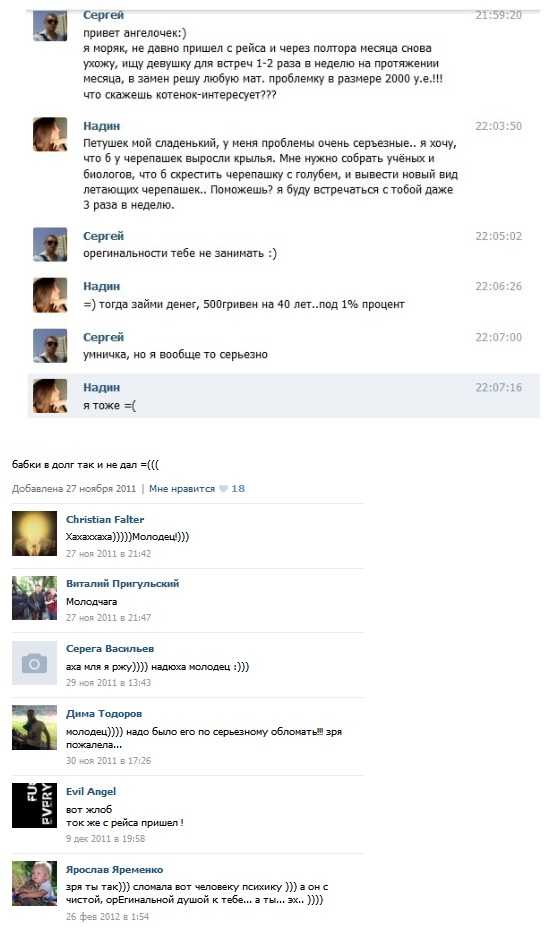Viewport: 555px width, 927px height.
Task: Click Надин's name above the turtles message
Action: 102,126
